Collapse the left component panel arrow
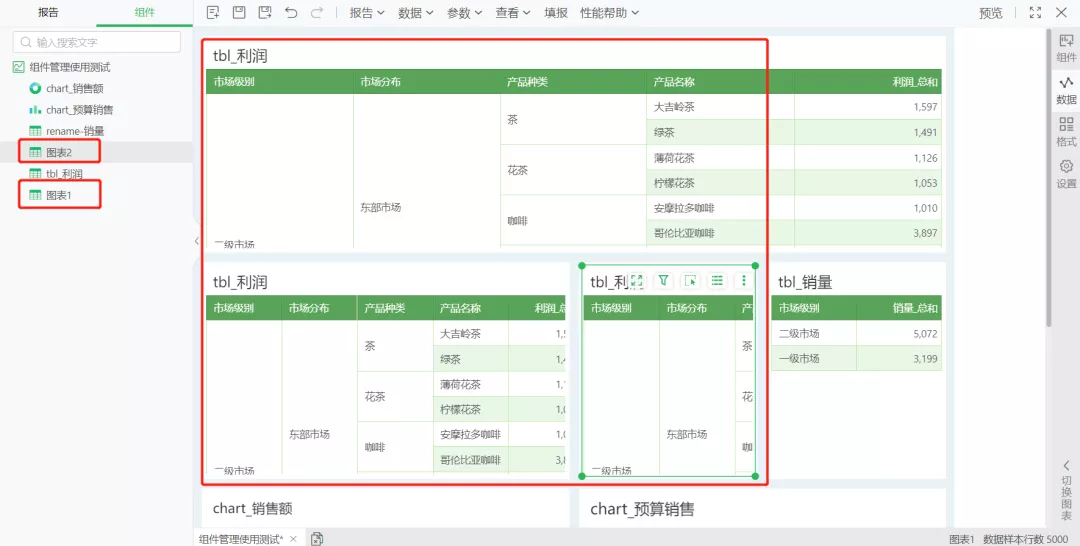The width and height of the screenshot is (1080, 546). pyautogui.click(x=197, y=241)
